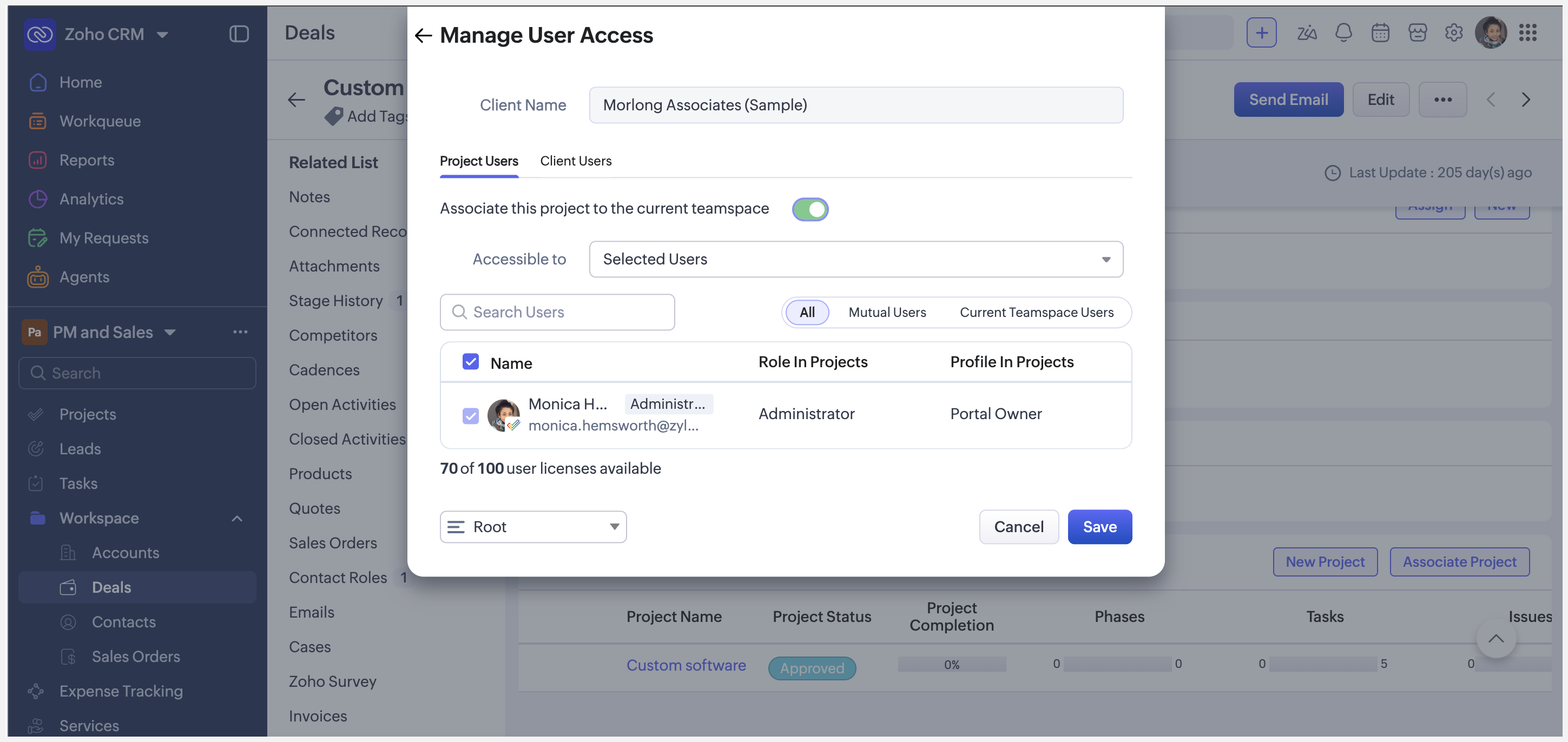
Task: Expand the Zoho CRM app switcher arrow
Action: click(x=162, y=35)
